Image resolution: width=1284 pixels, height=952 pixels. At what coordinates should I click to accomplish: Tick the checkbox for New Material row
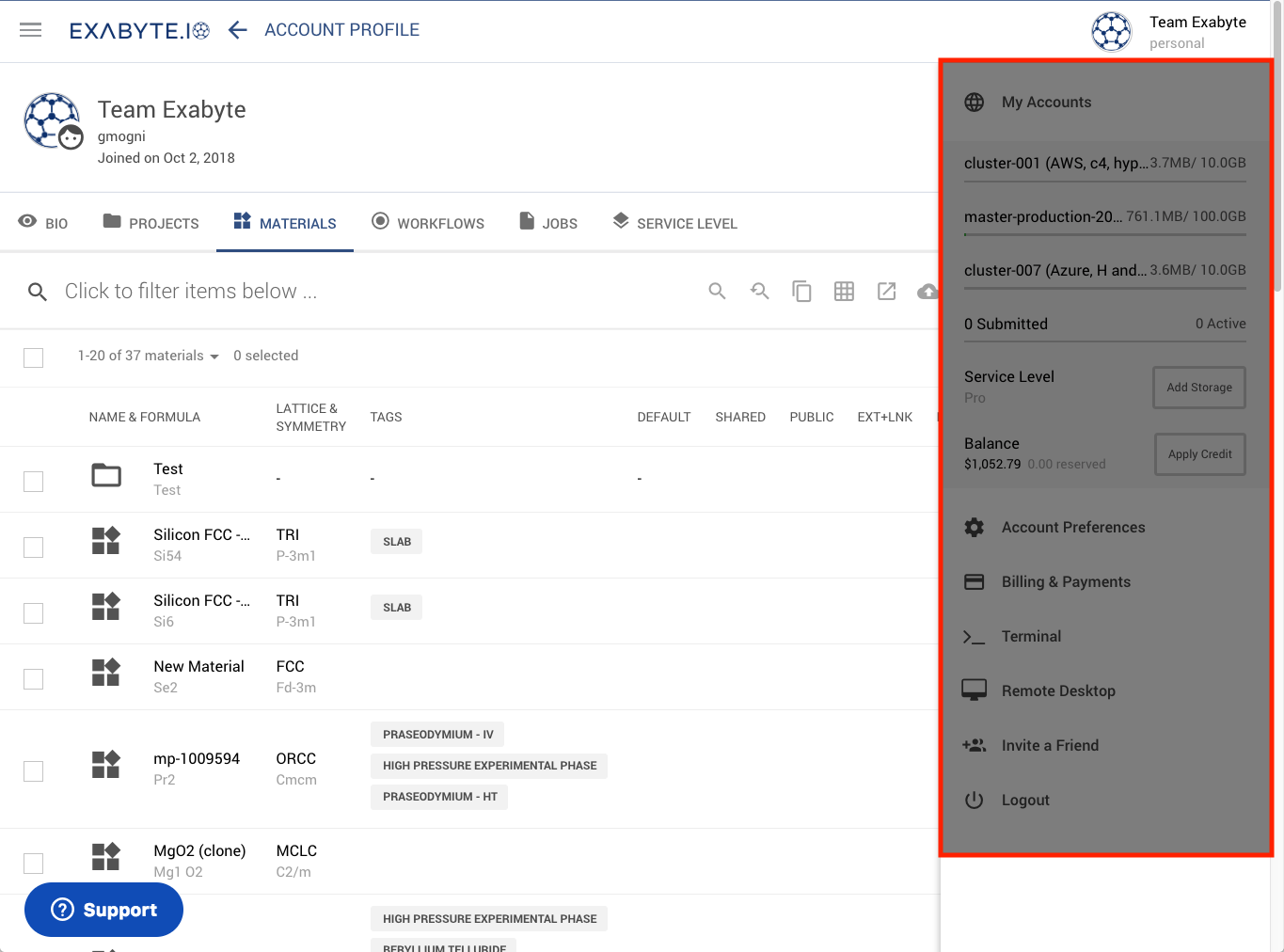[34, 678]
